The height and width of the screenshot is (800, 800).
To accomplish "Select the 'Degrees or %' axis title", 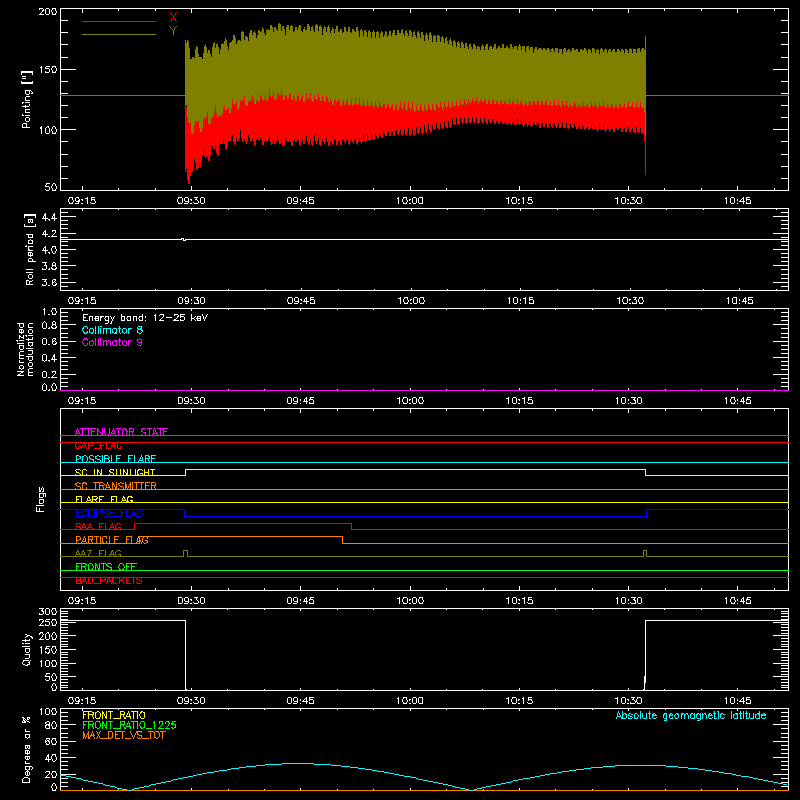I will pos(27,749).
